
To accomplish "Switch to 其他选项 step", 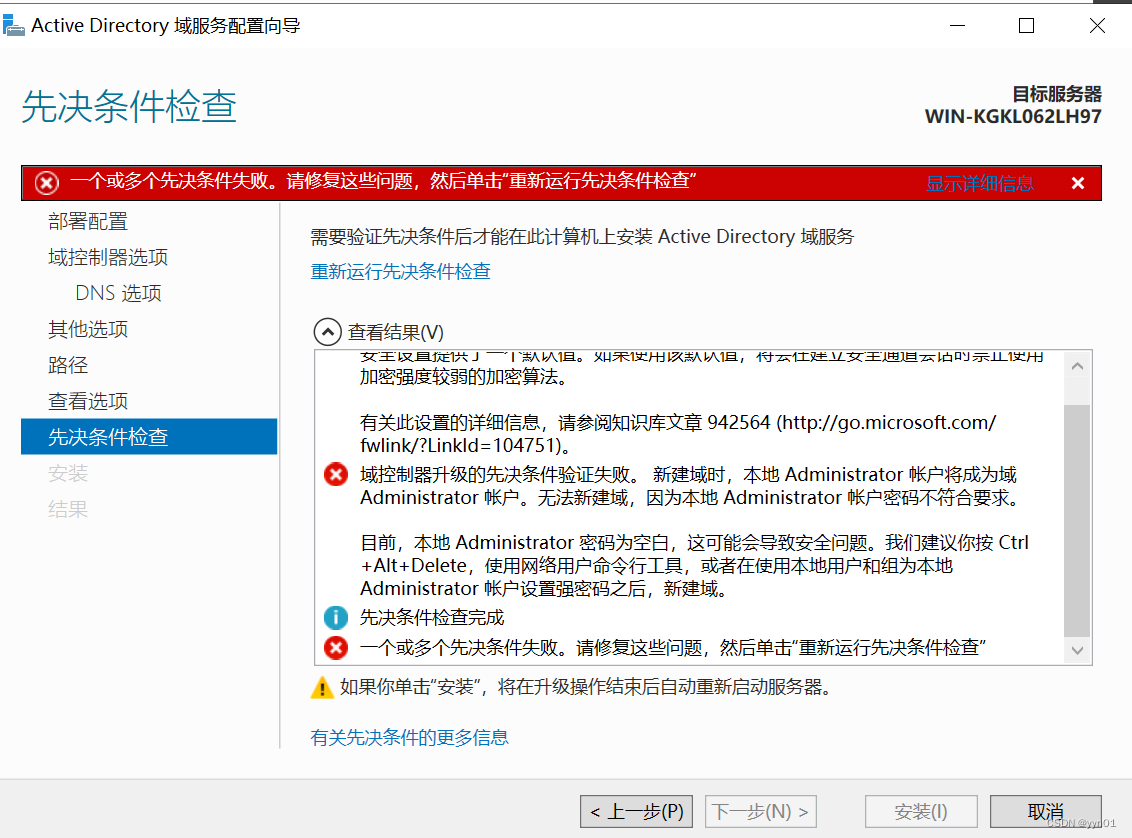I will (x=88, y=329).
